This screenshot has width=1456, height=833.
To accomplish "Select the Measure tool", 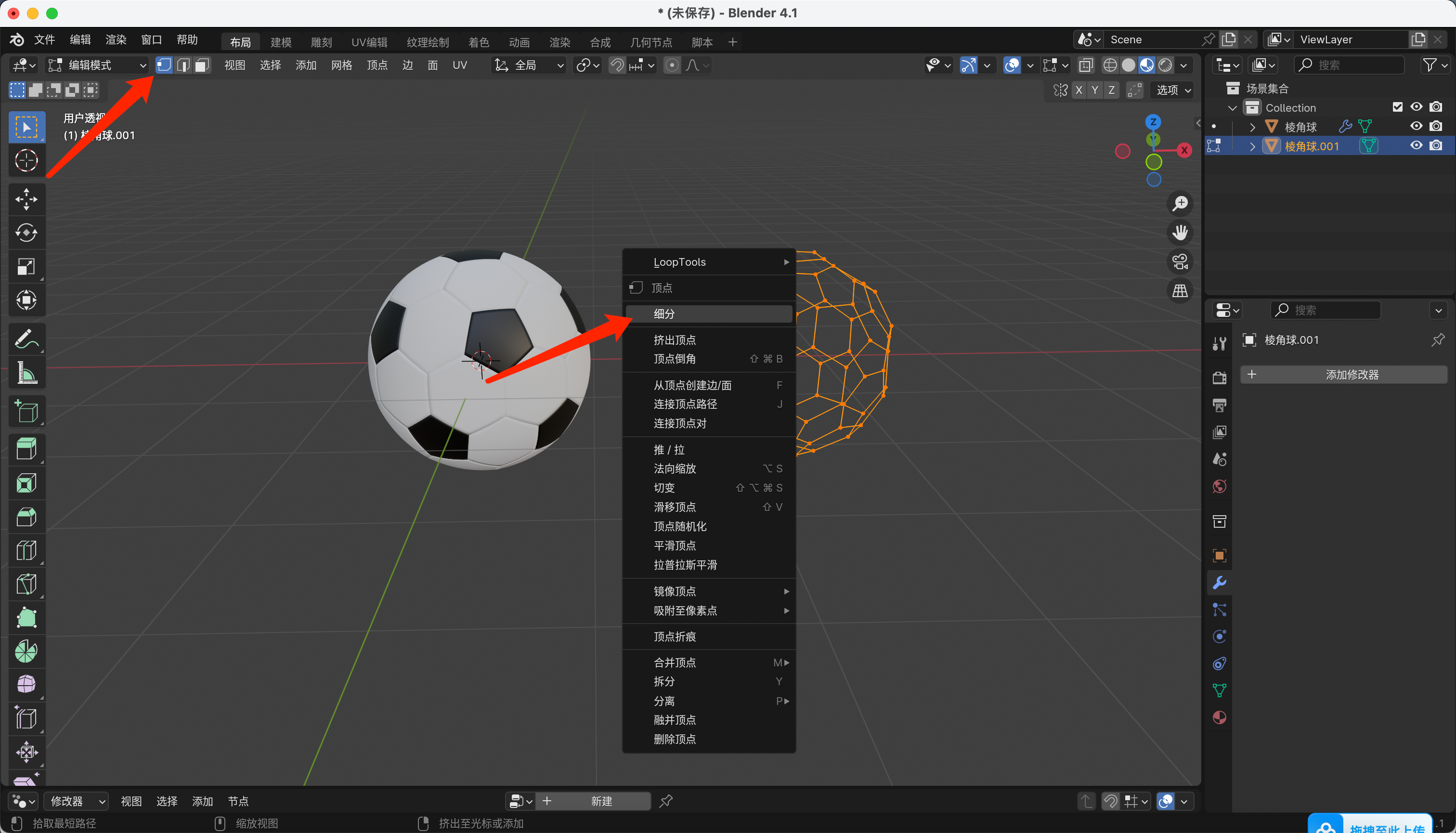I will click(x=26, y=373).
